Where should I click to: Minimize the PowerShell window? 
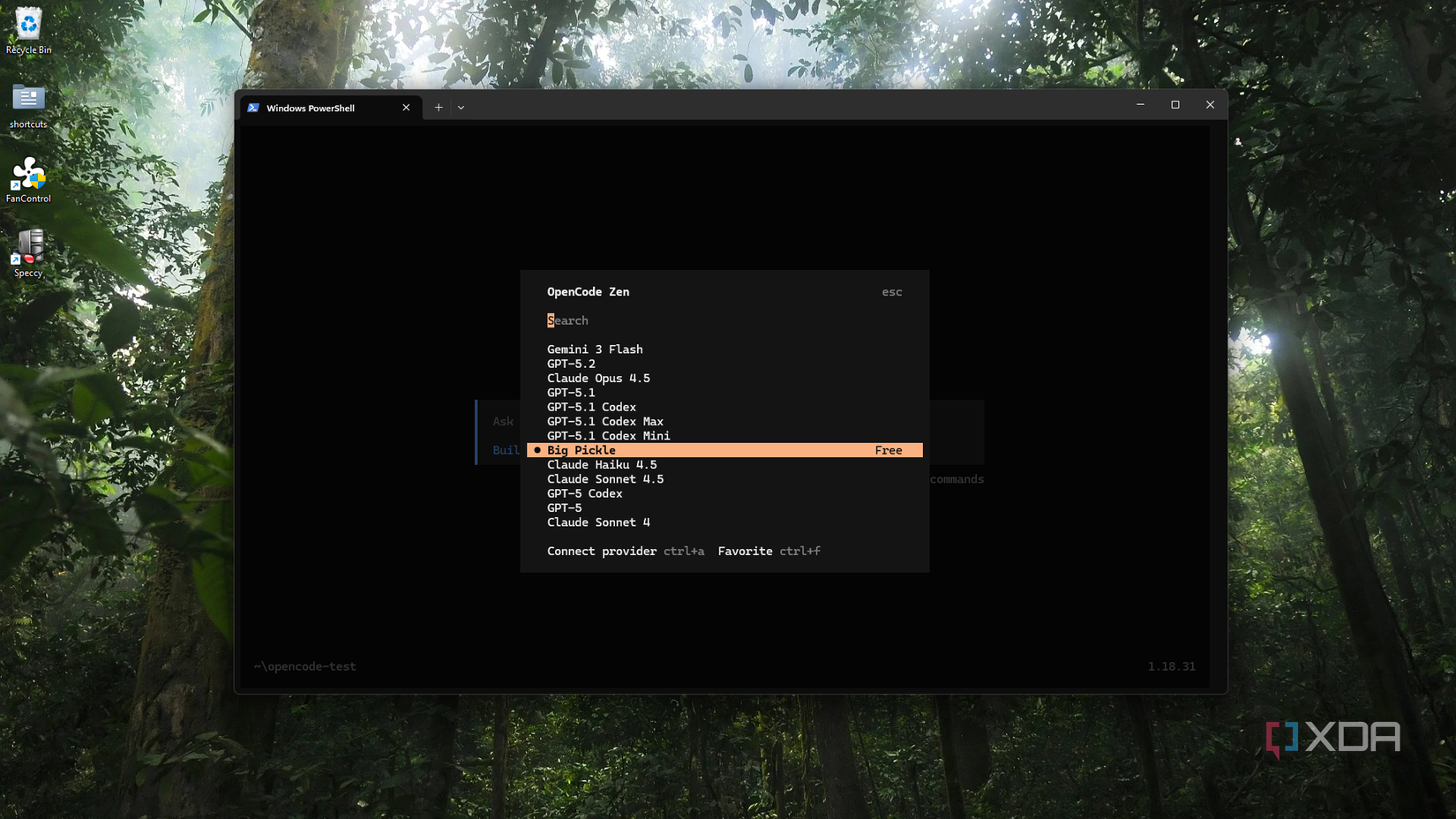tap(1140, 105)
